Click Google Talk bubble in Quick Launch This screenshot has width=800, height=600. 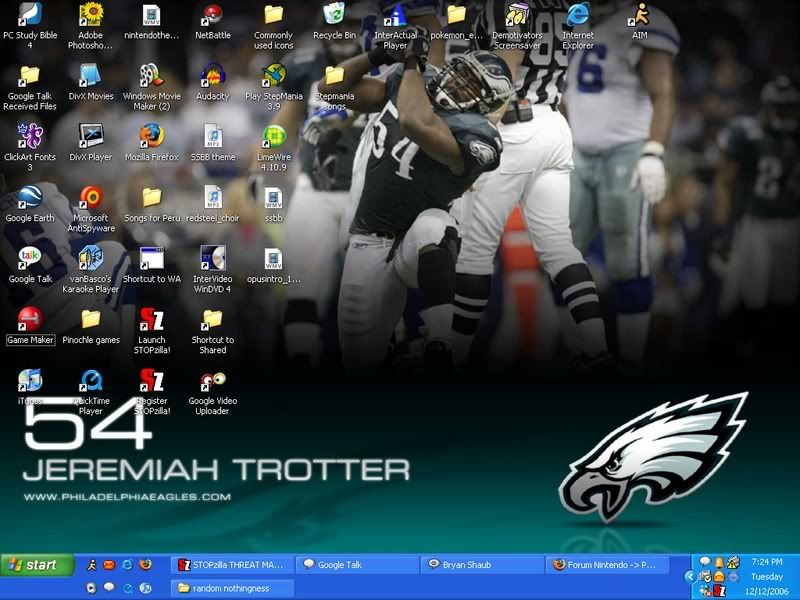(x=109, y=587)
